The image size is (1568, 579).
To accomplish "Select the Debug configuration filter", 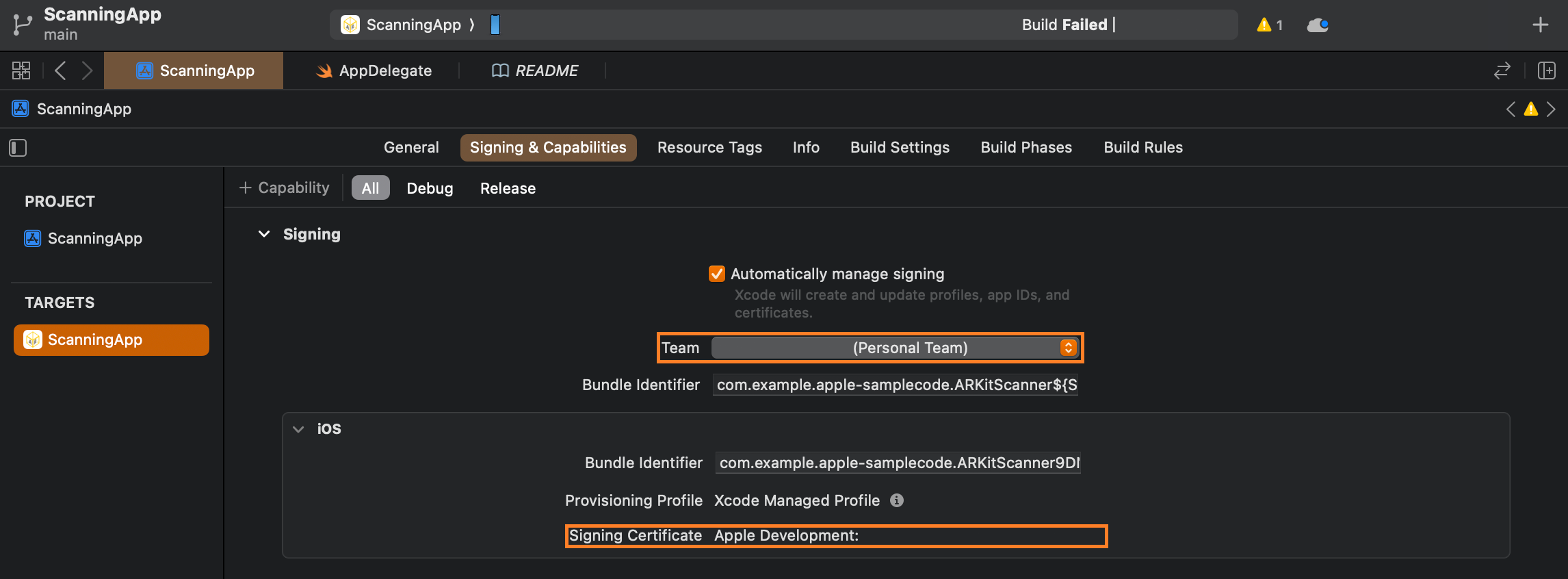I will [430, 188].
